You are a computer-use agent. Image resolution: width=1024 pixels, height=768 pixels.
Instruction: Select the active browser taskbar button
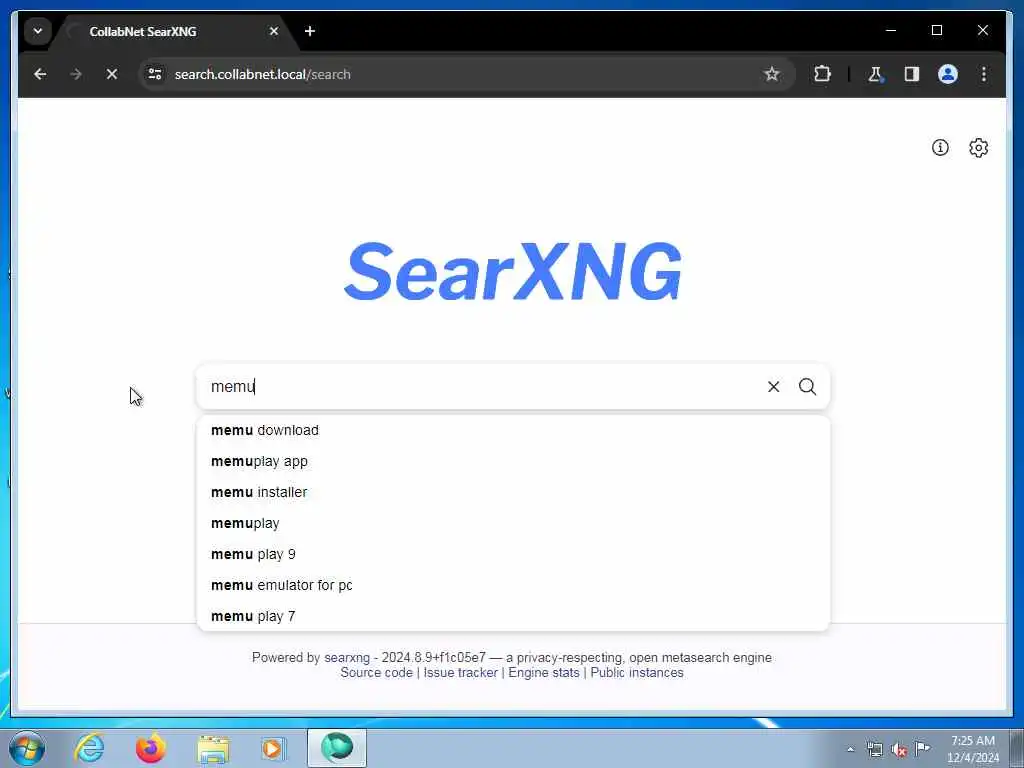(x=336, y=748)
